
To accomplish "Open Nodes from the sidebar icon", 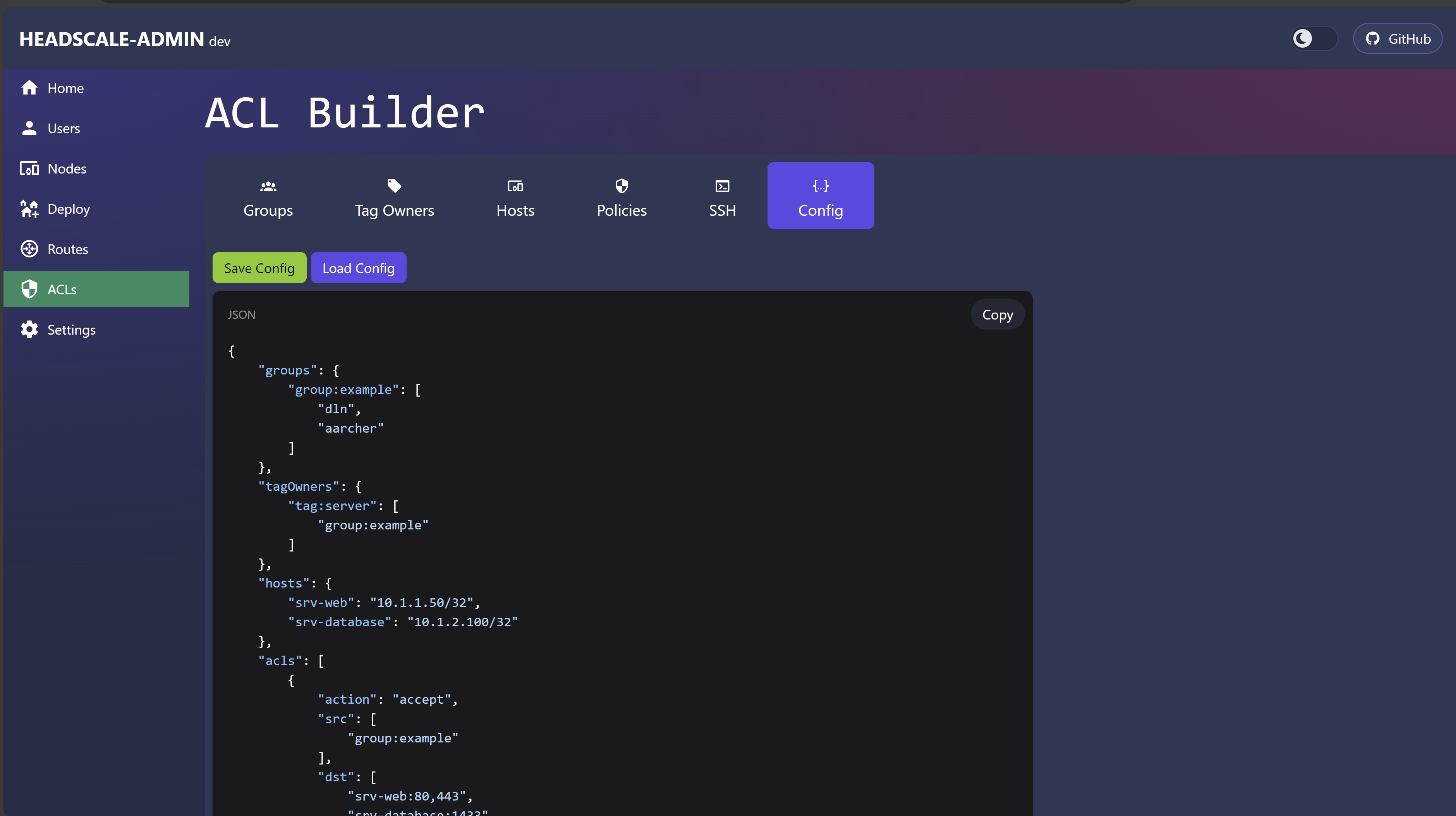I will pyautogui.click(x=29, y=168).
